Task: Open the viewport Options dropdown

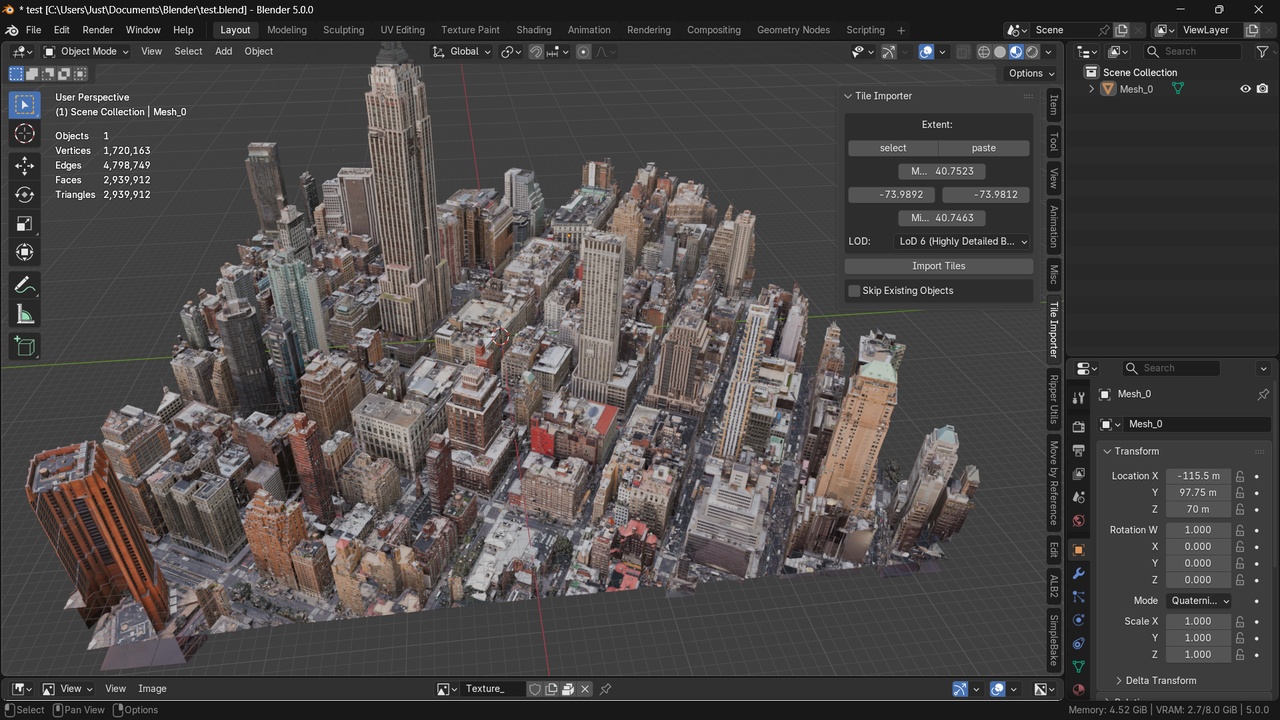Action: point(1031,73)
